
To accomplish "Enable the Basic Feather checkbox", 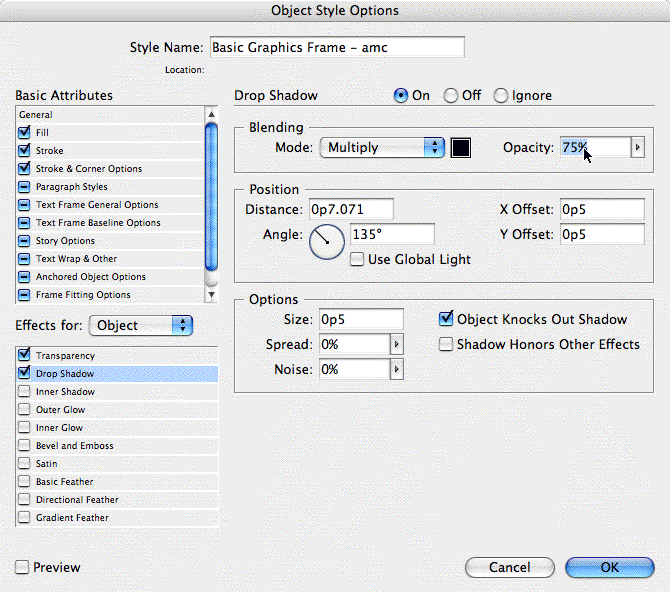I will [x=24, y=481].
